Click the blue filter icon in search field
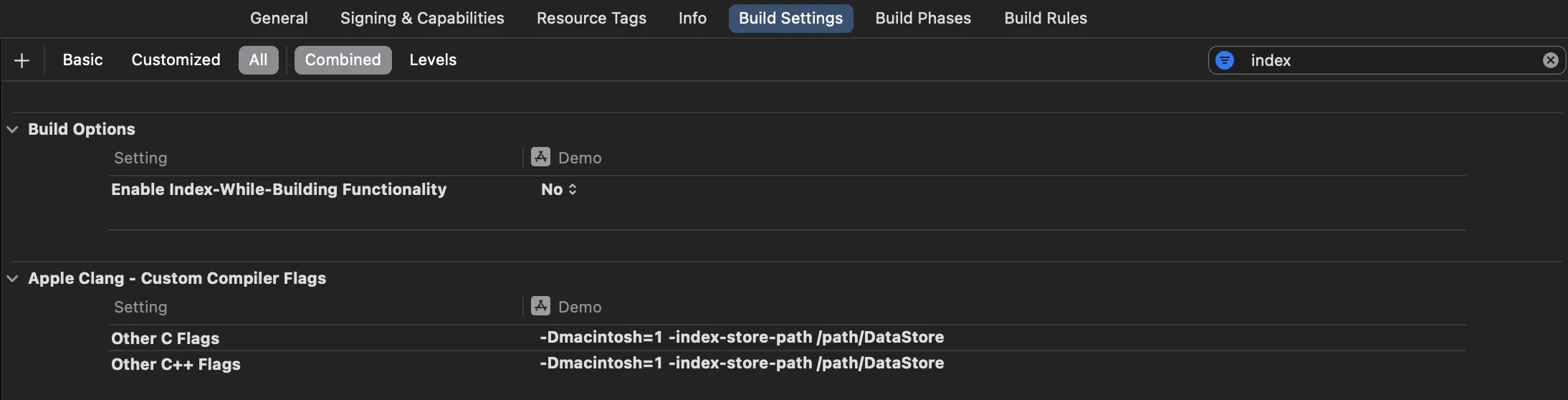1568x400 pixels. click(1225, 60)
